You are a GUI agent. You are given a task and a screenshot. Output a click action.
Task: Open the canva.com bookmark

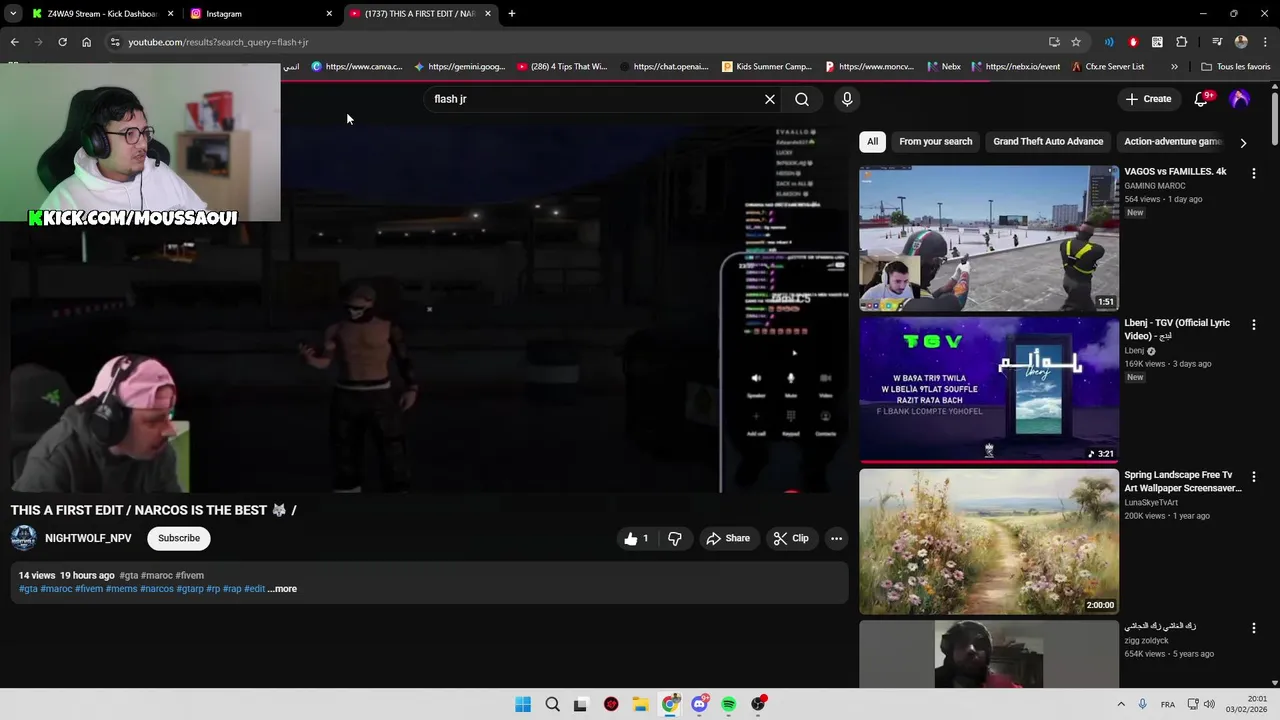coord(357,67)
